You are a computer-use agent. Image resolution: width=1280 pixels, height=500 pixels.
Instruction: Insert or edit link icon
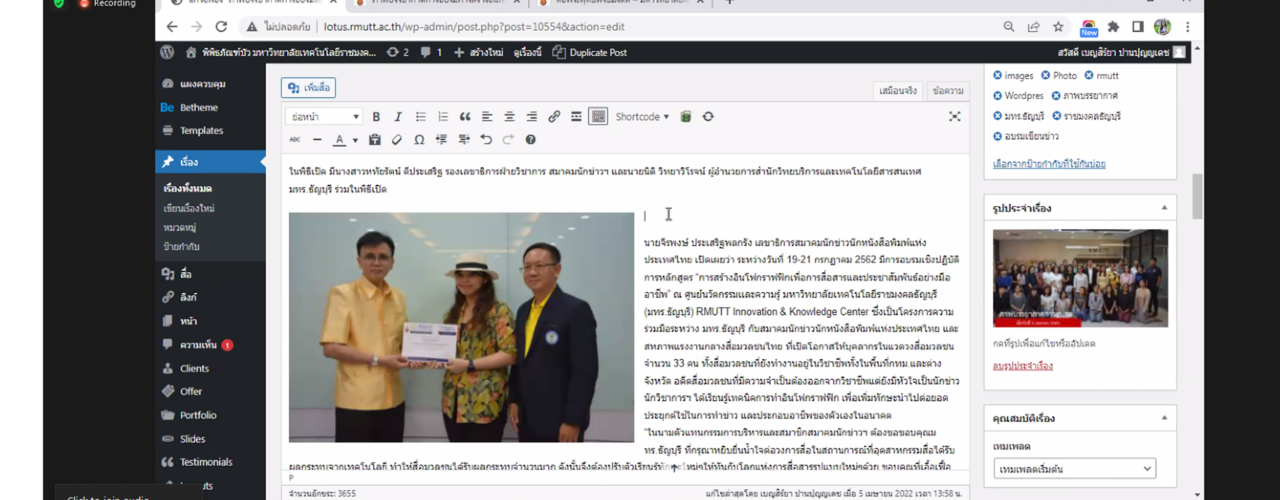[x=554, y=117]
